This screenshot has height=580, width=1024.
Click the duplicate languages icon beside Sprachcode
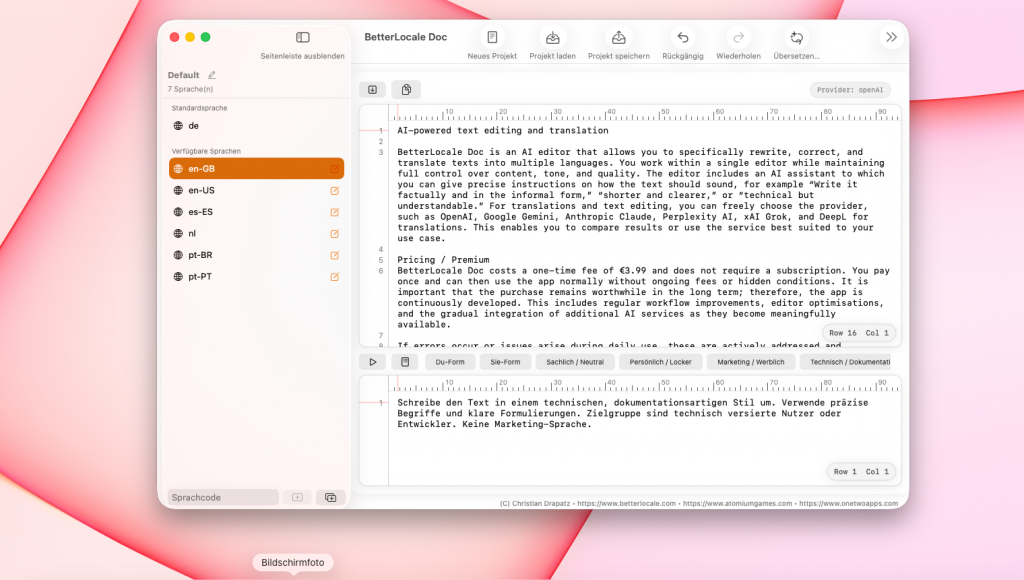click(x=329, y=497)
